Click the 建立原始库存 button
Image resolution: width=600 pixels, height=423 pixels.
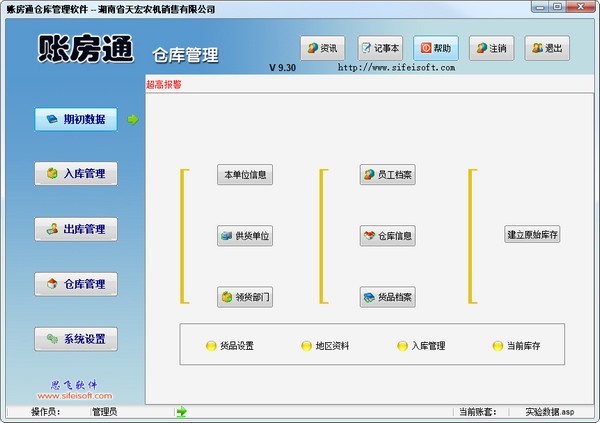[x=533, y=235]
